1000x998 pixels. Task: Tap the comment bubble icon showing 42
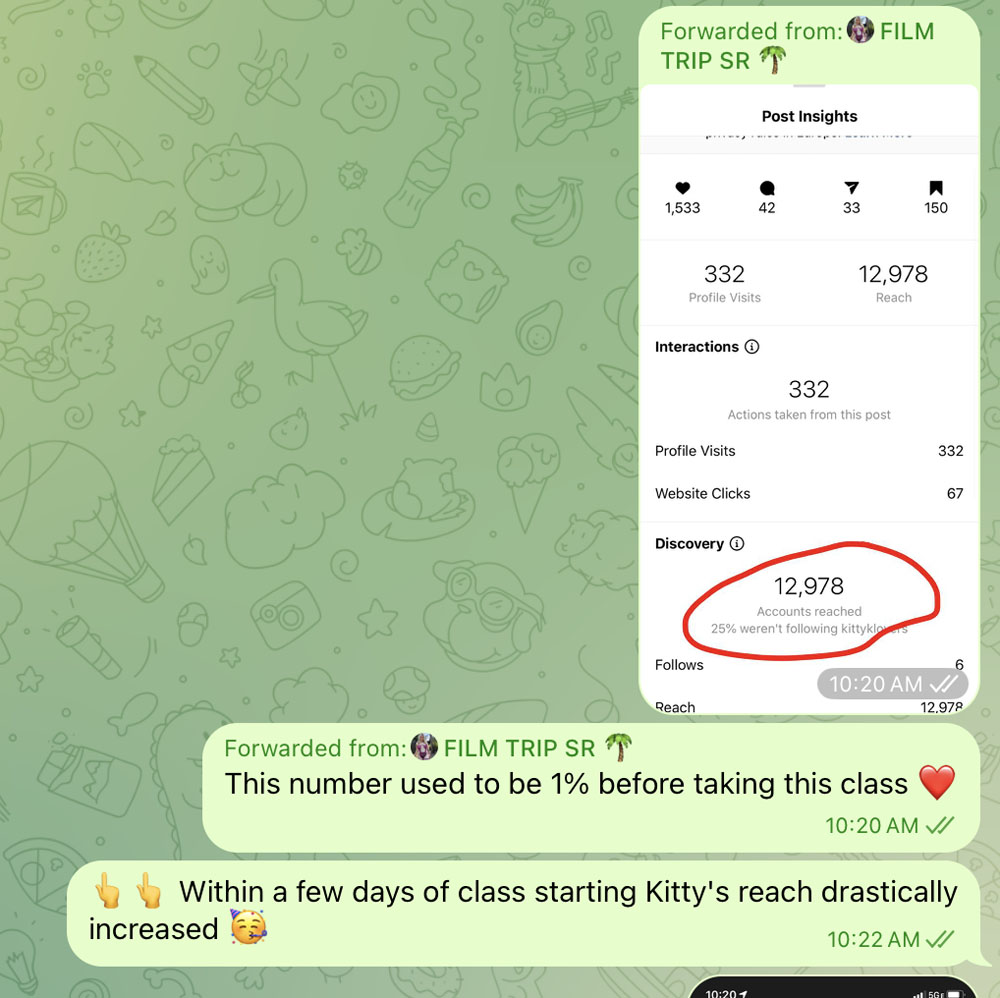(x=767, y=187)
